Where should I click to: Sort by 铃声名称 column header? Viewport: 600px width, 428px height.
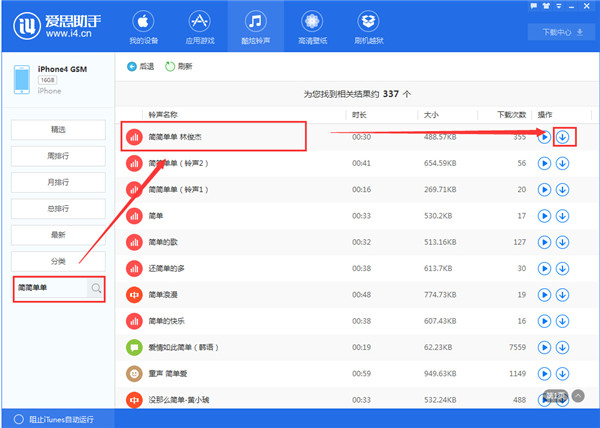163,114
